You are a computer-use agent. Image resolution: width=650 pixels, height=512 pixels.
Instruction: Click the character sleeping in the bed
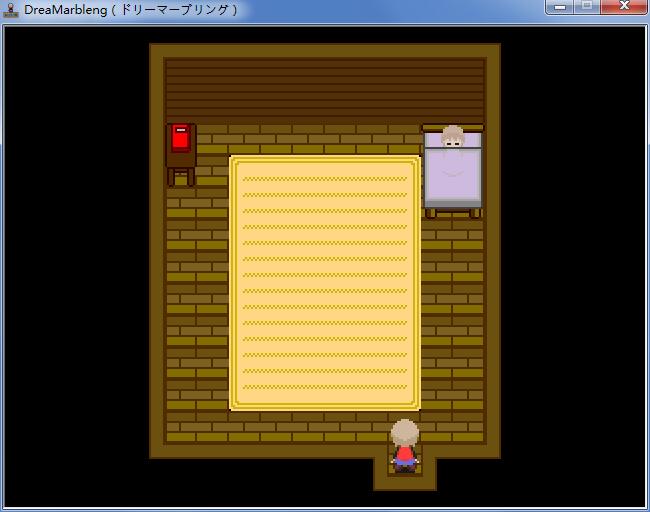[452, 136]
